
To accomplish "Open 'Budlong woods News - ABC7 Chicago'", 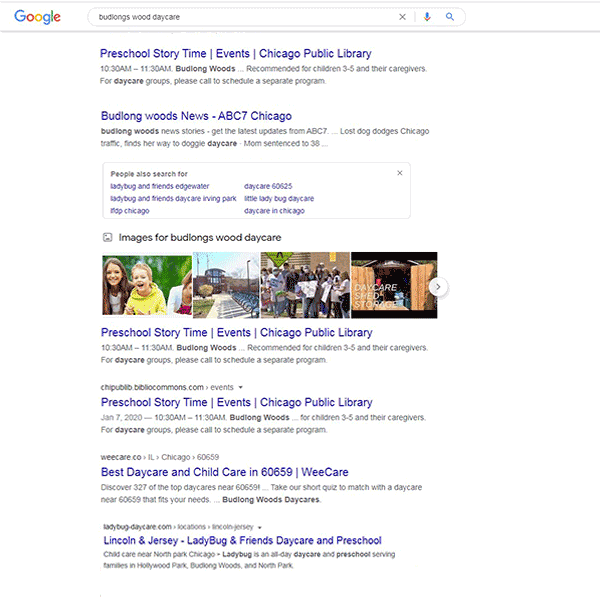I will pos(196,116).
